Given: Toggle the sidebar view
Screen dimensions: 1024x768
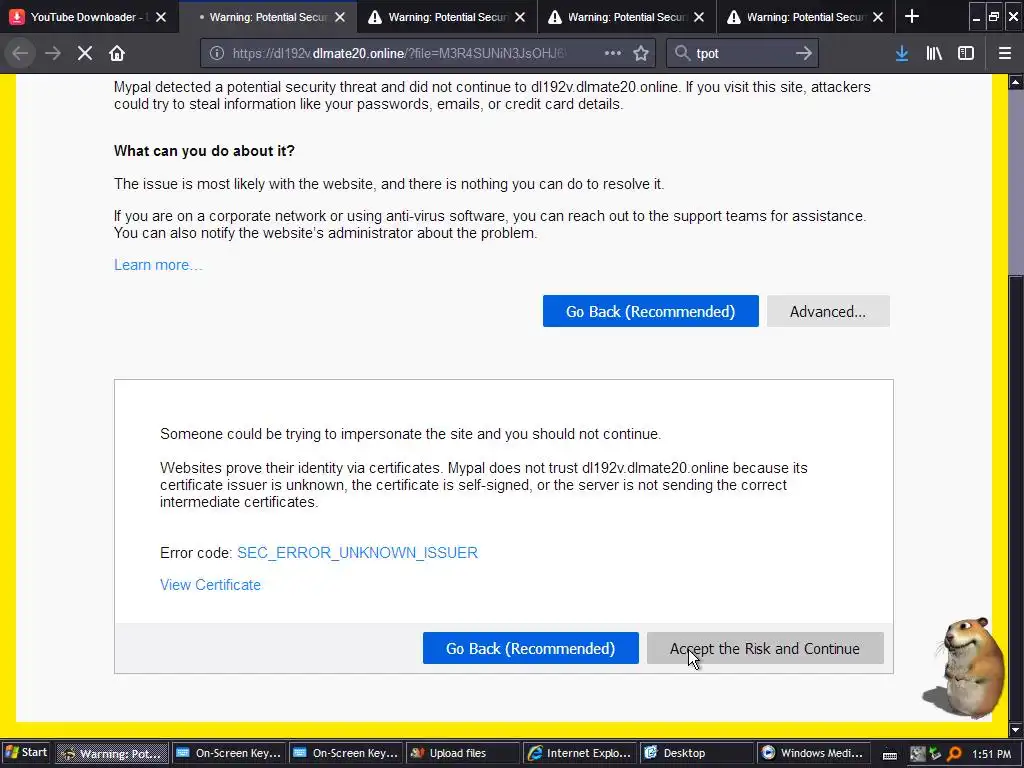Looking at the screenshot, I should click(x=966, y=54).
